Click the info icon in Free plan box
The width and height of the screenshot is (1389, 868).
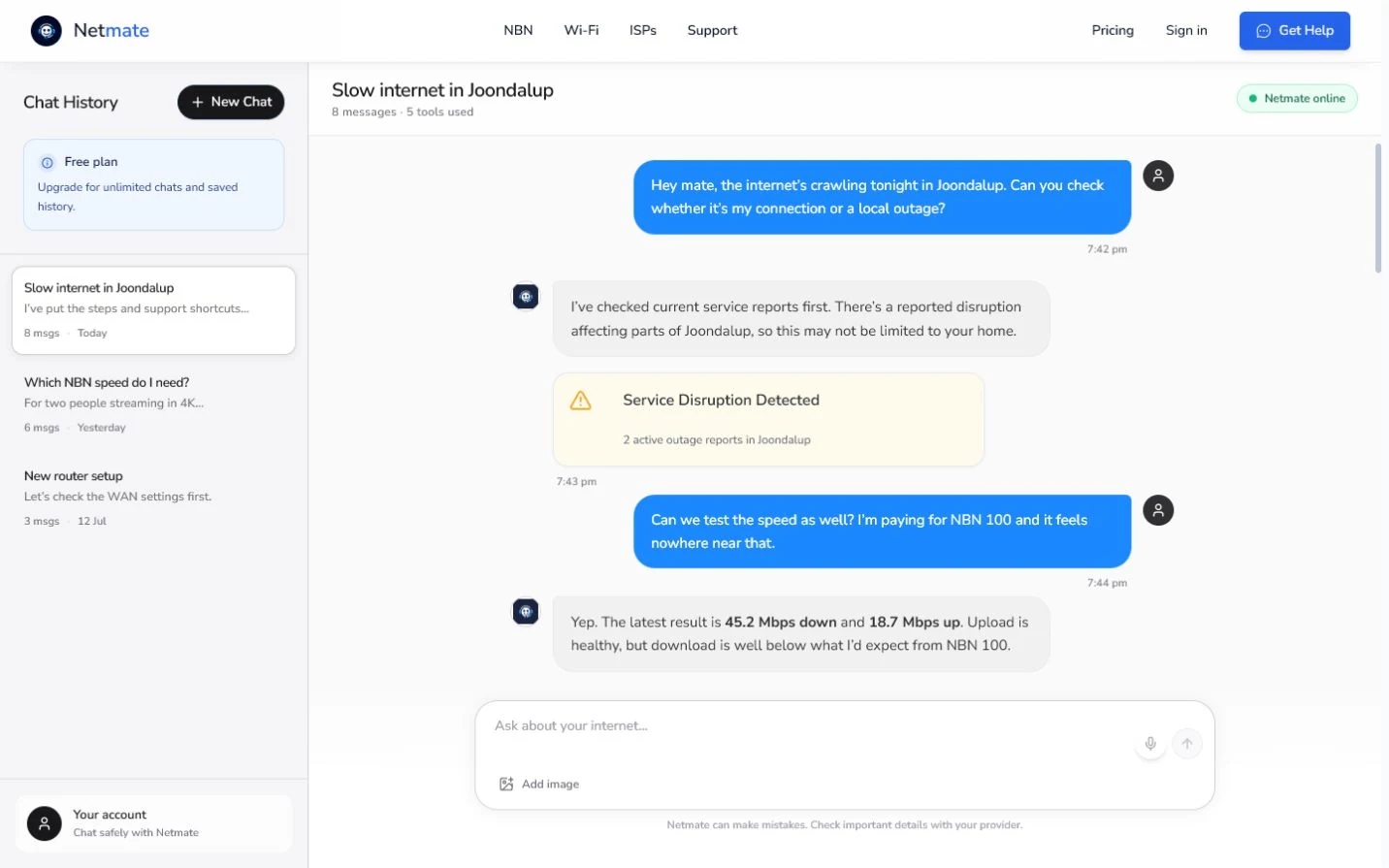(x=47, y=162)
